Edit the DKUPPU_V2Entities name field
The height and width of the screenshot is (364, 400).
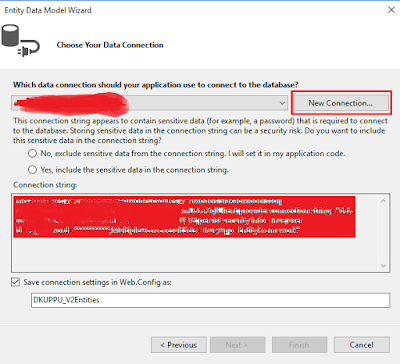pos(210,300)
